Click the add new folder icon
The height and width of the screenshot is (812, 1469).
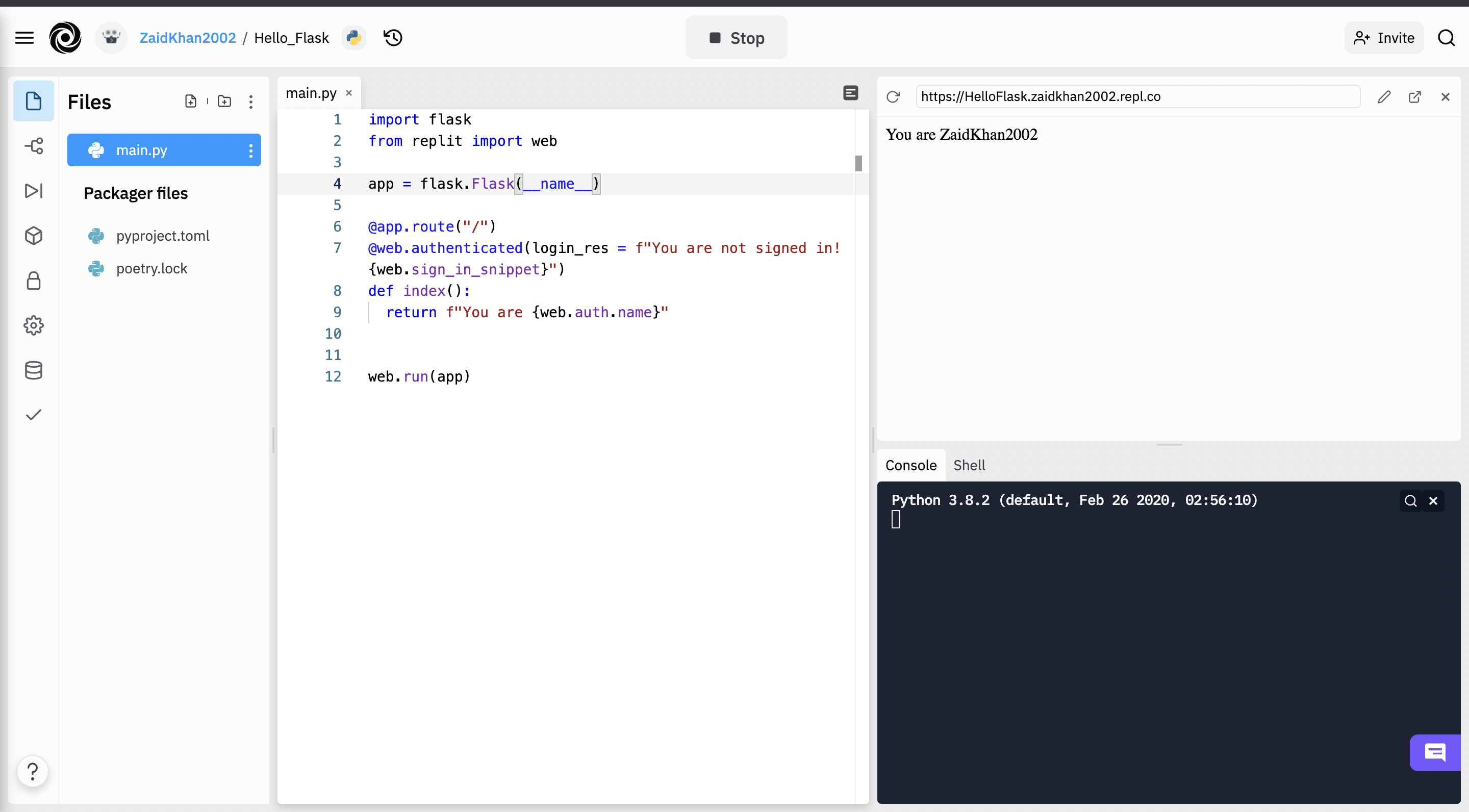(x=224, y=102)
